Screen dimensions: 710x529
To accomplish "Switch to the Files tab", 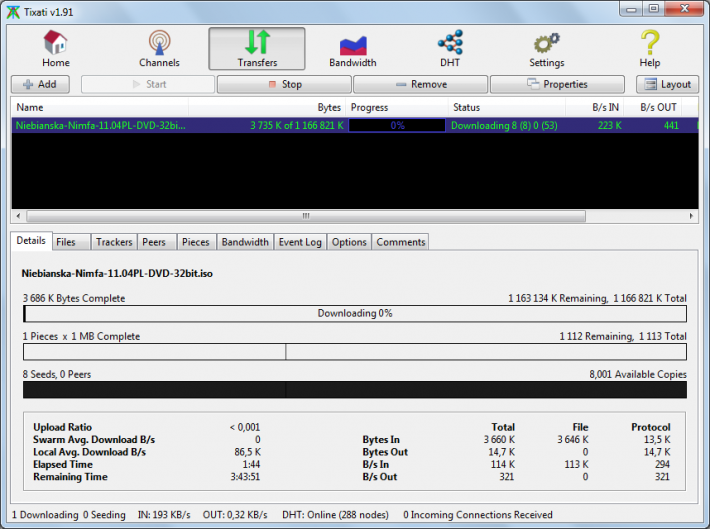I will 71,242.
